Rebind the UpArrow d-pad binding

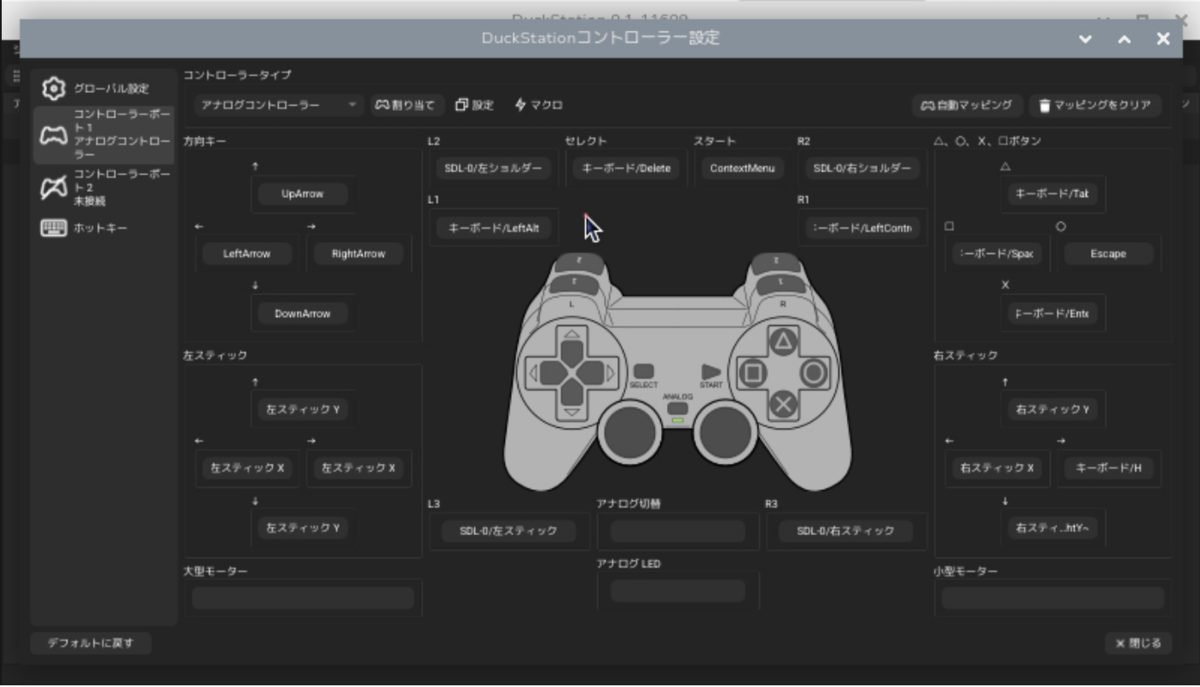coord(303,194)
